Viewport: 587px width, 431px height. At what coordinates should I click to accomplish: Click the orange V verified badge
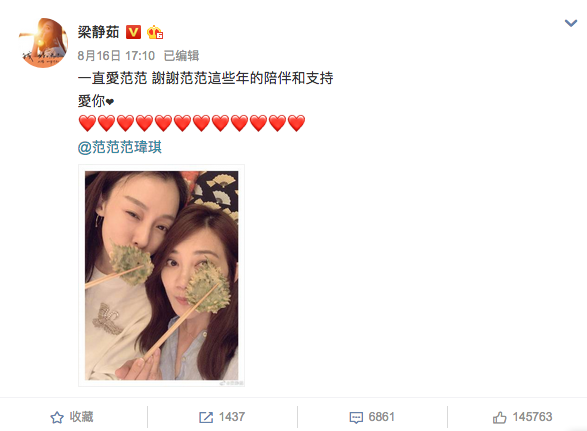133,32
